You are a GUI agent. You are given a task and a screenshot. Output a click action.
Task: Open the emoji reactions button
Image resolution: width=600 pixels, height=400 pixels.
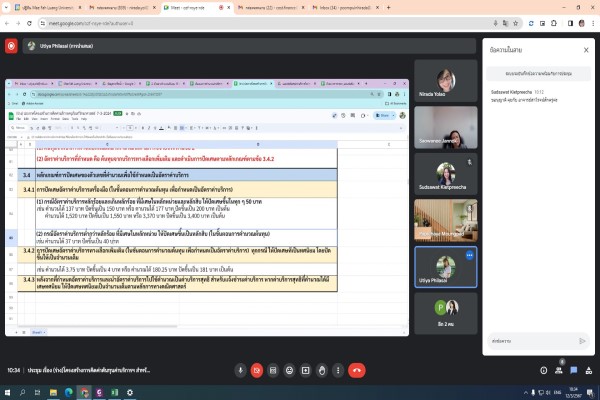pos(289,370)
